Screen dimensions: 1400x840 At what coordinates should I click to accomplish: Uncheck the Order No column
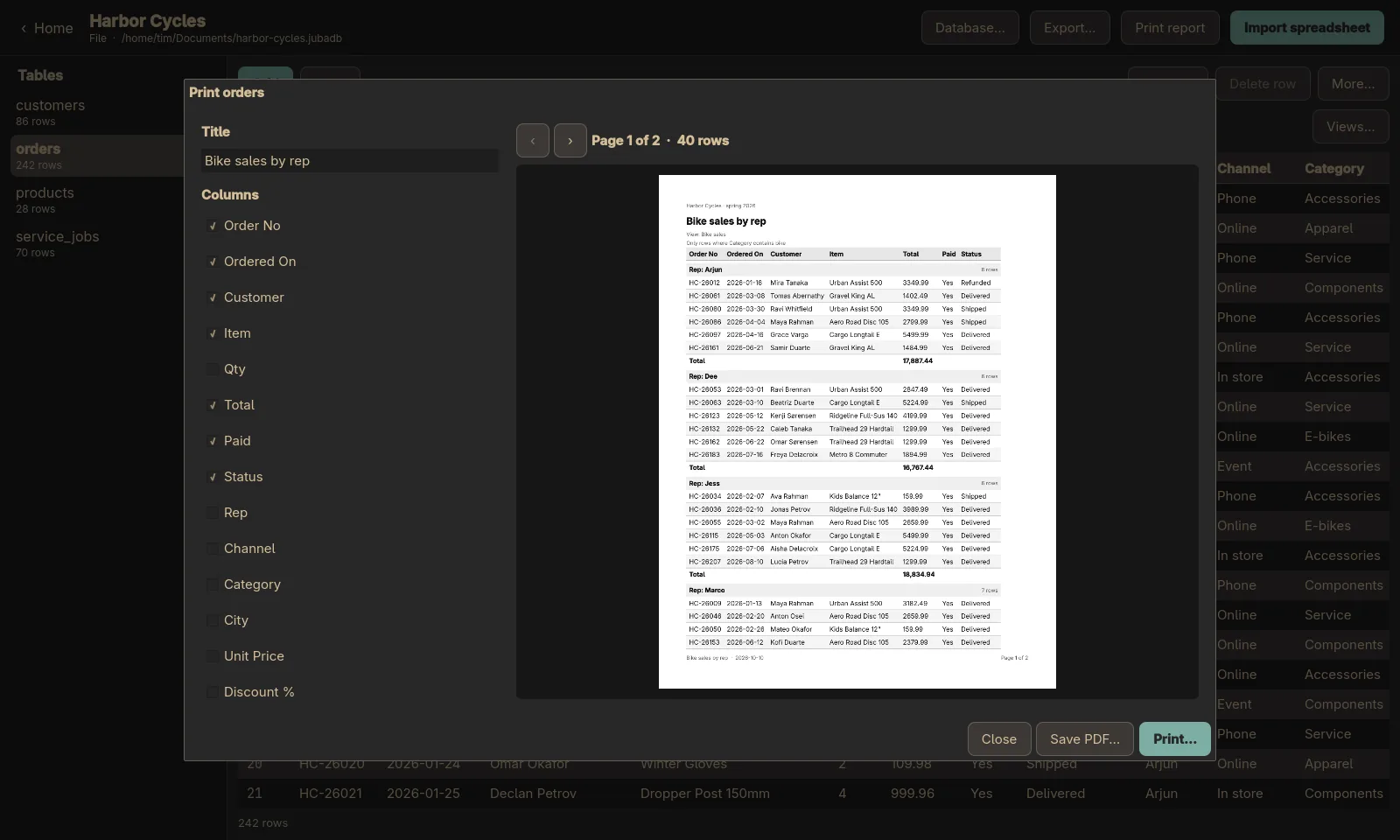click(213, 226)
